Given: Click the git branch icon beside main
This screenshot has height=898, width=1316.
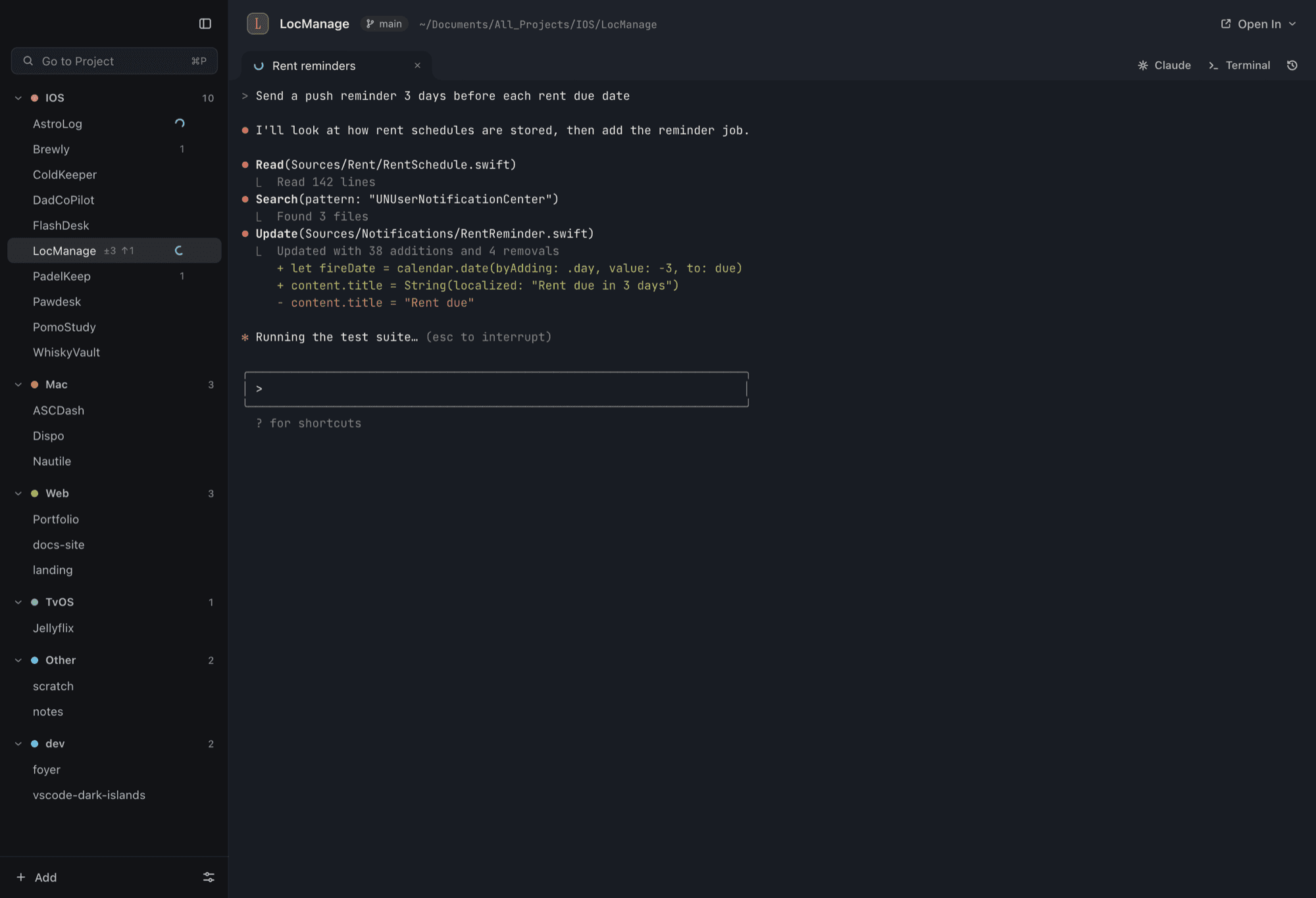Looking at the screenshot, I should tap(370, 24).
